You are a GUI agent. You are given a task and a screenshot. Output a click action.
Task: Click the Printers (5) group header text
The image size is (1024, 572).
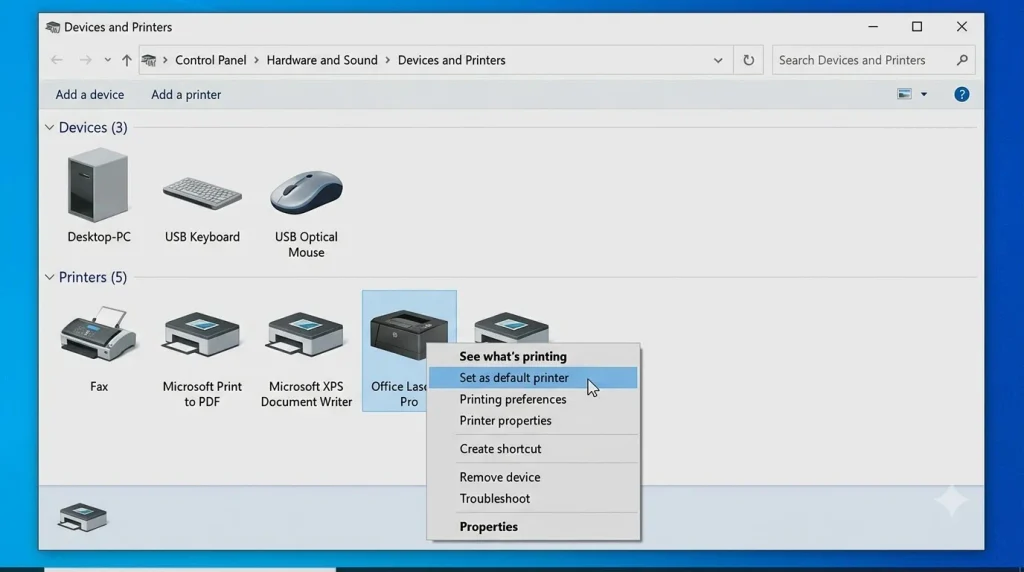point(93,278)
